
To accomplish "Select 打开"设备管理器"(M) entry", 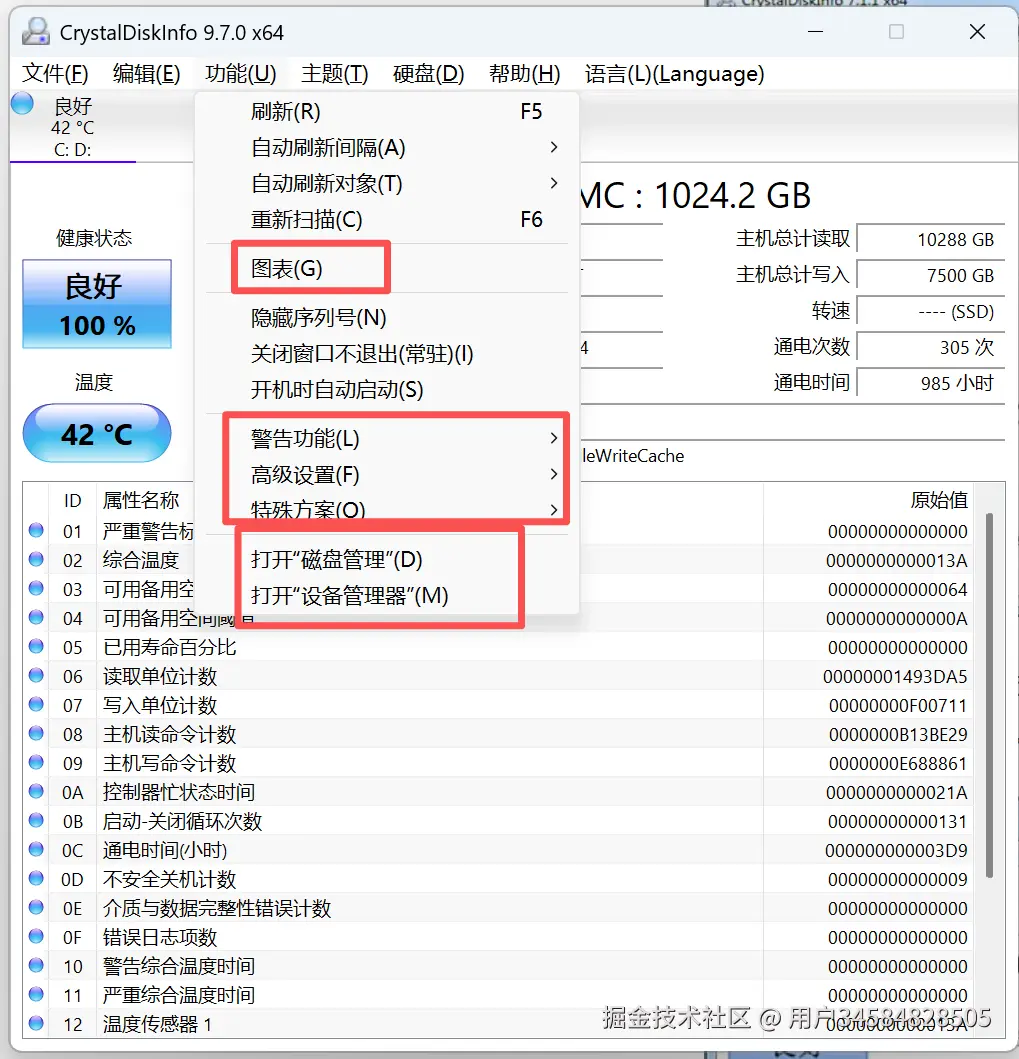I will pyautogui.click(x=386, y=596).
